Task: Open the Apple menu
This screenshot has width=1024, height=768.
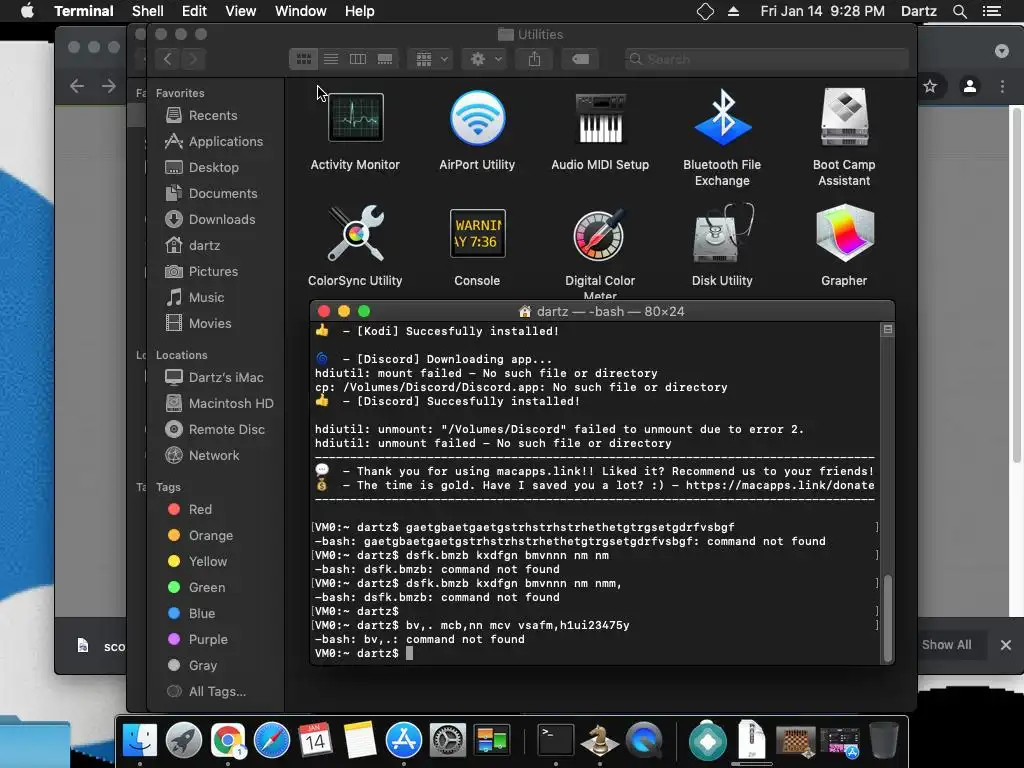Action: click(x=27, y=11)
